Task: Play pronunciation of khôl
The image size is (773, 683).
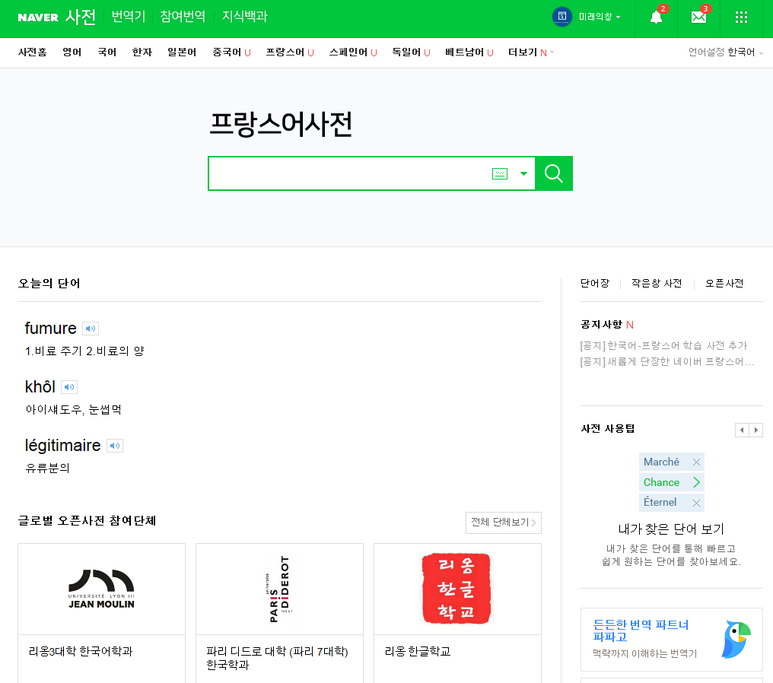Action: pos(69,387)
